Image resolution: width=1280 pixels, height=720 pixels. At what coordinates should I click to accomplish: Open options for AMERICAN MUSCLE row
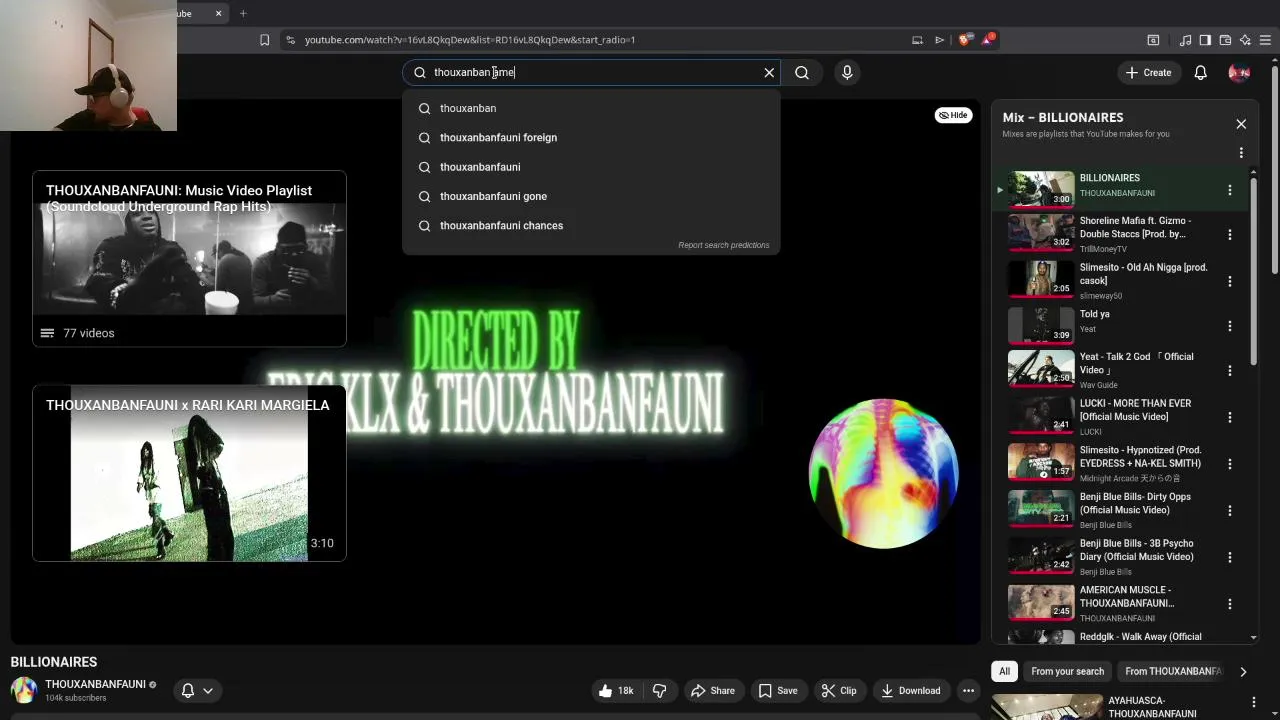(1230, 604)
